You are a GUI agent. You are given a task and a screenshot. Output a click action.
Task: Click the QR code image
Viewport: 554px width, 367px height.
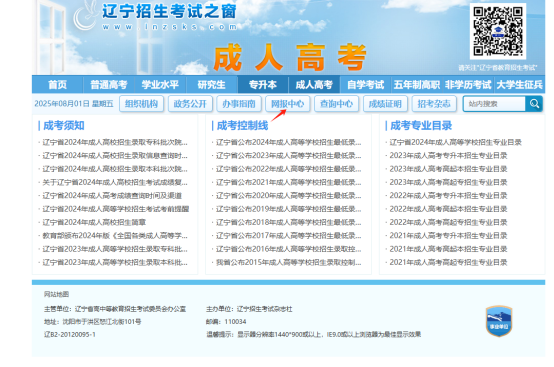(498, 31)
